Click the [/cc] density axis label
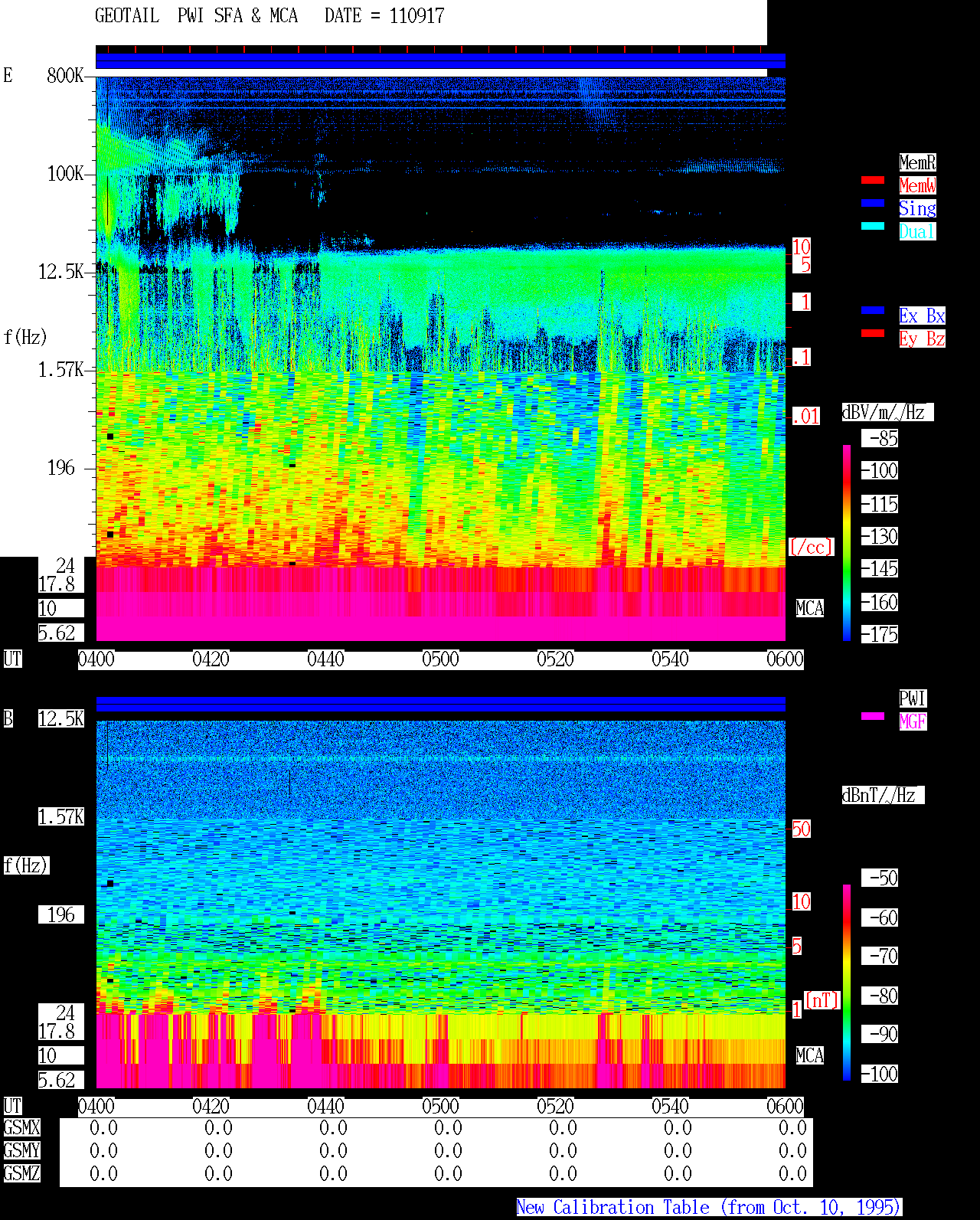980x1220 pixels. [811, 547]
